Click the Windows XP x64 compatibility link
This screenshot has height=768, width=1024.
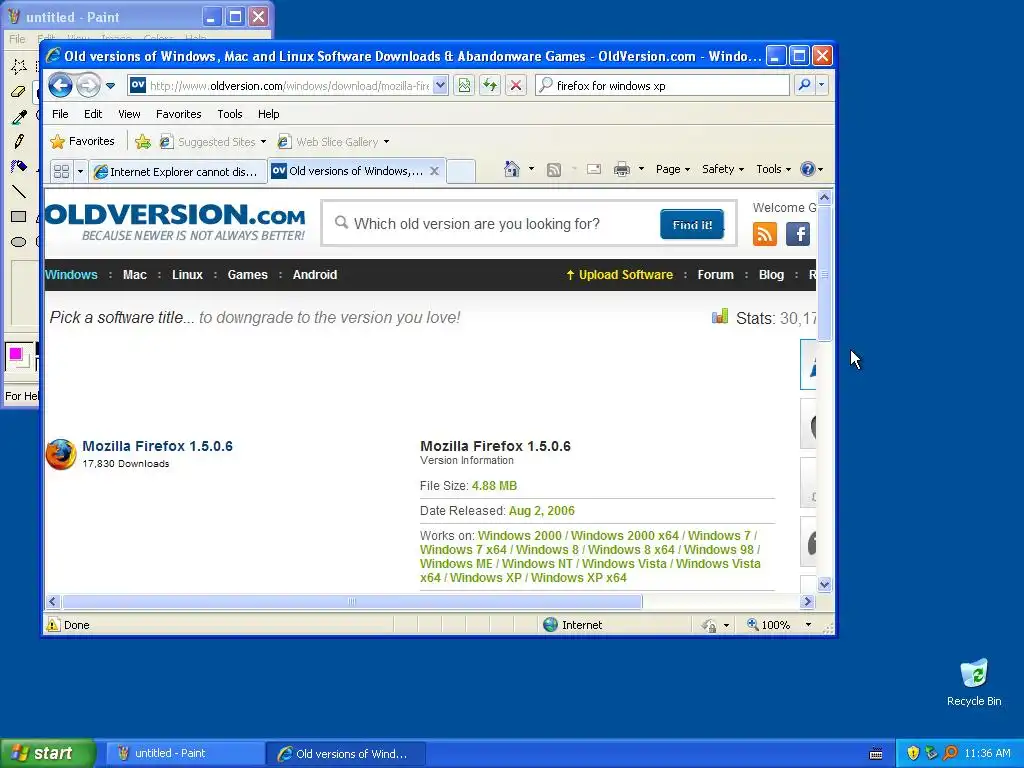tap(579, 578)
